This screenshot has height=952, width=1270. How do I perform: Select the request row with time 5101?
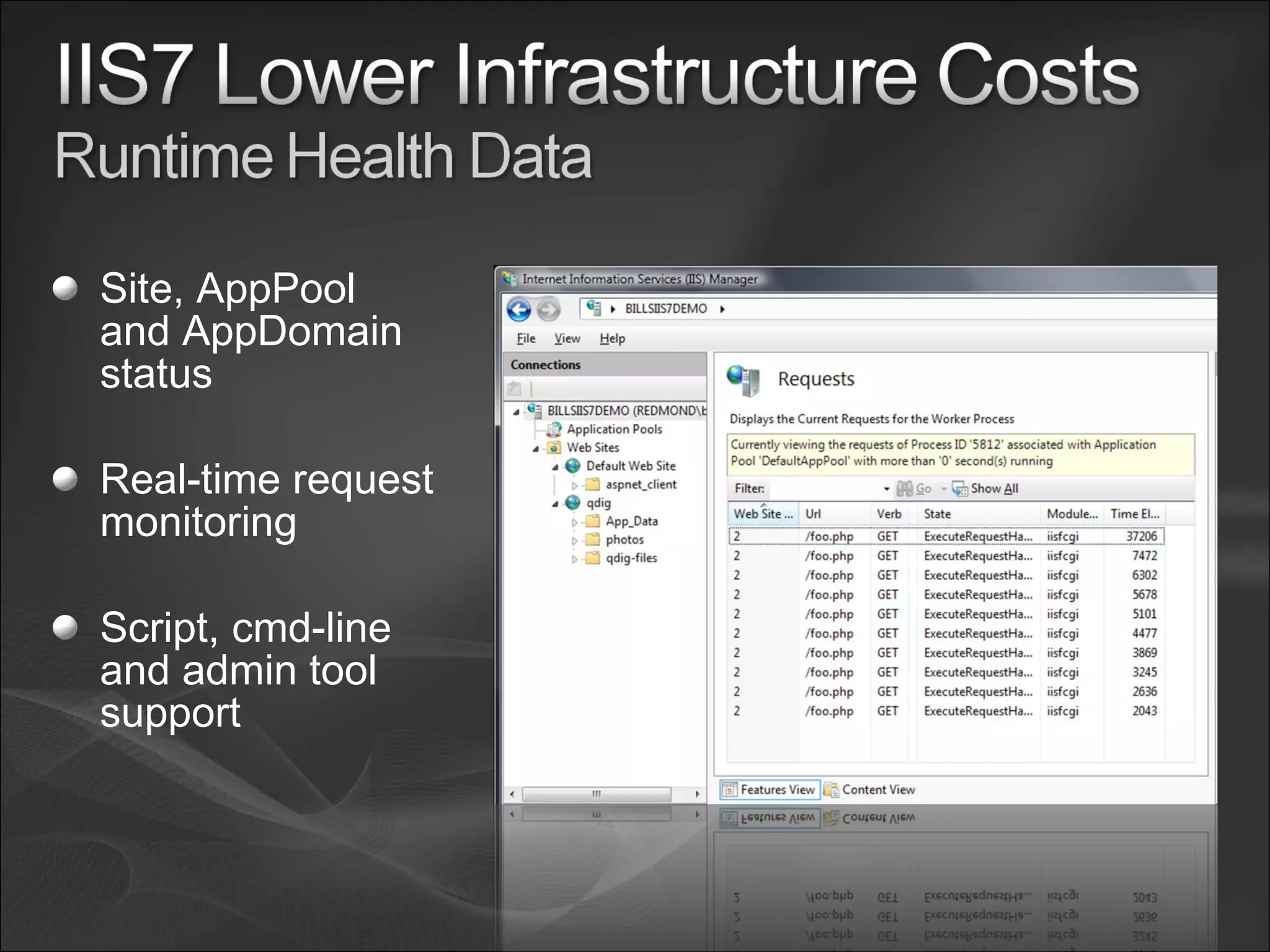946,614
